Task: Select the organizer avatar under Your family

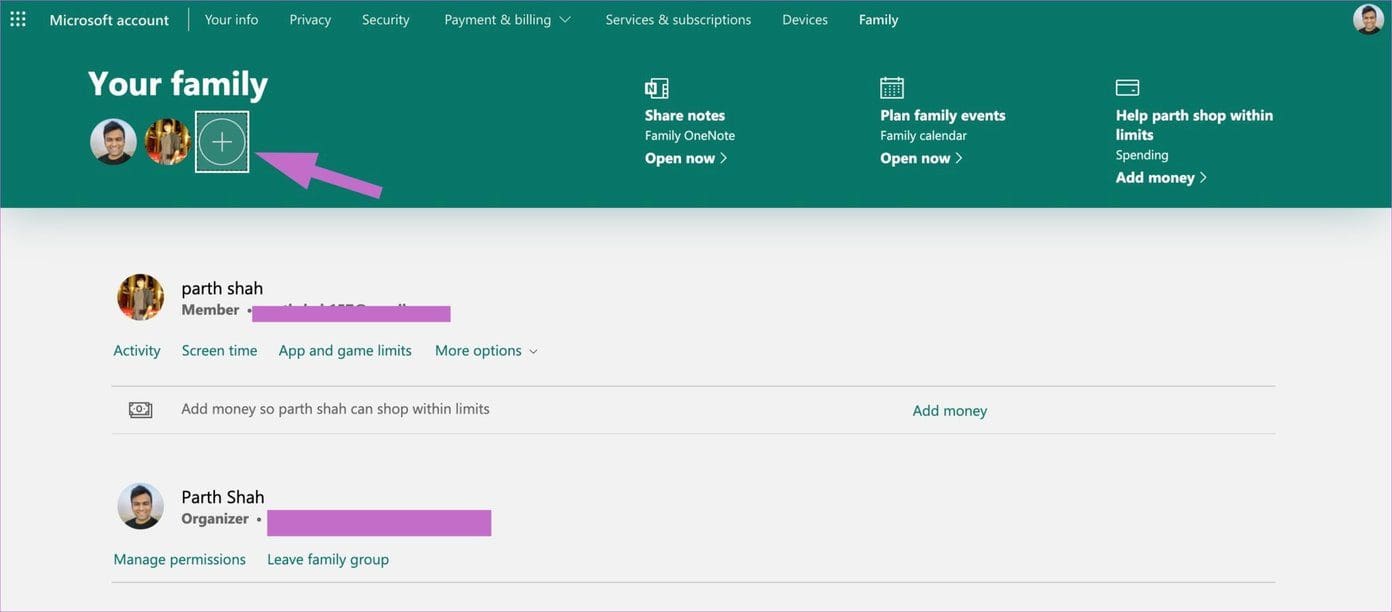Action: click(113, 142)
